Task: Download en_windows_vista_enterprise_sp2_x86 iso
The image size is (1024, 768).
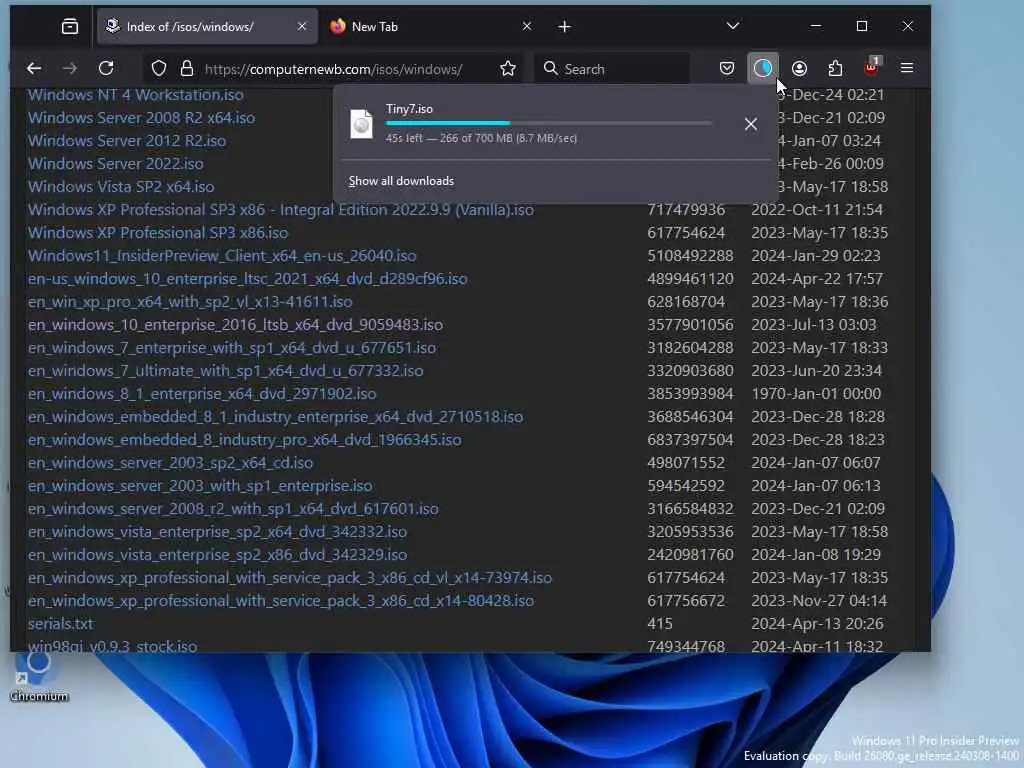Action: click(x=217, y=554)
